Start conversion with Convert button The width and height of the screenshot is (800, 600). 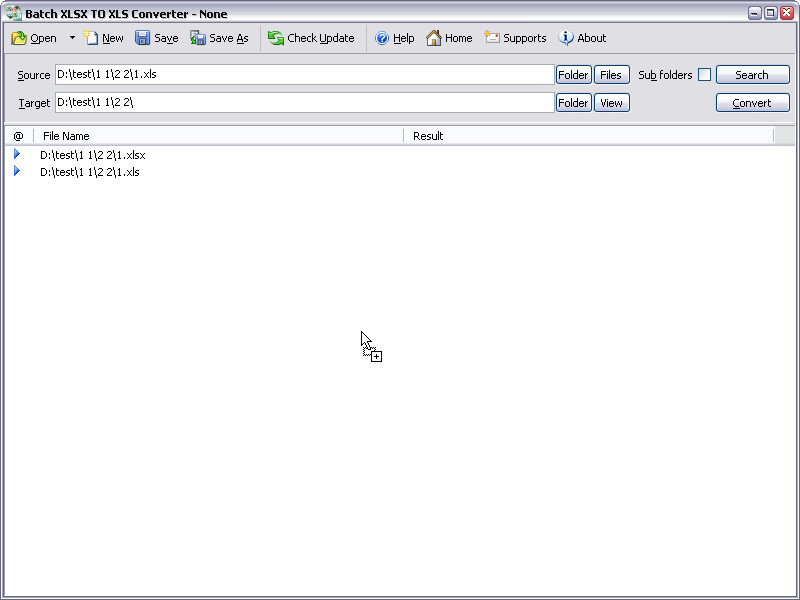(753, 103)
